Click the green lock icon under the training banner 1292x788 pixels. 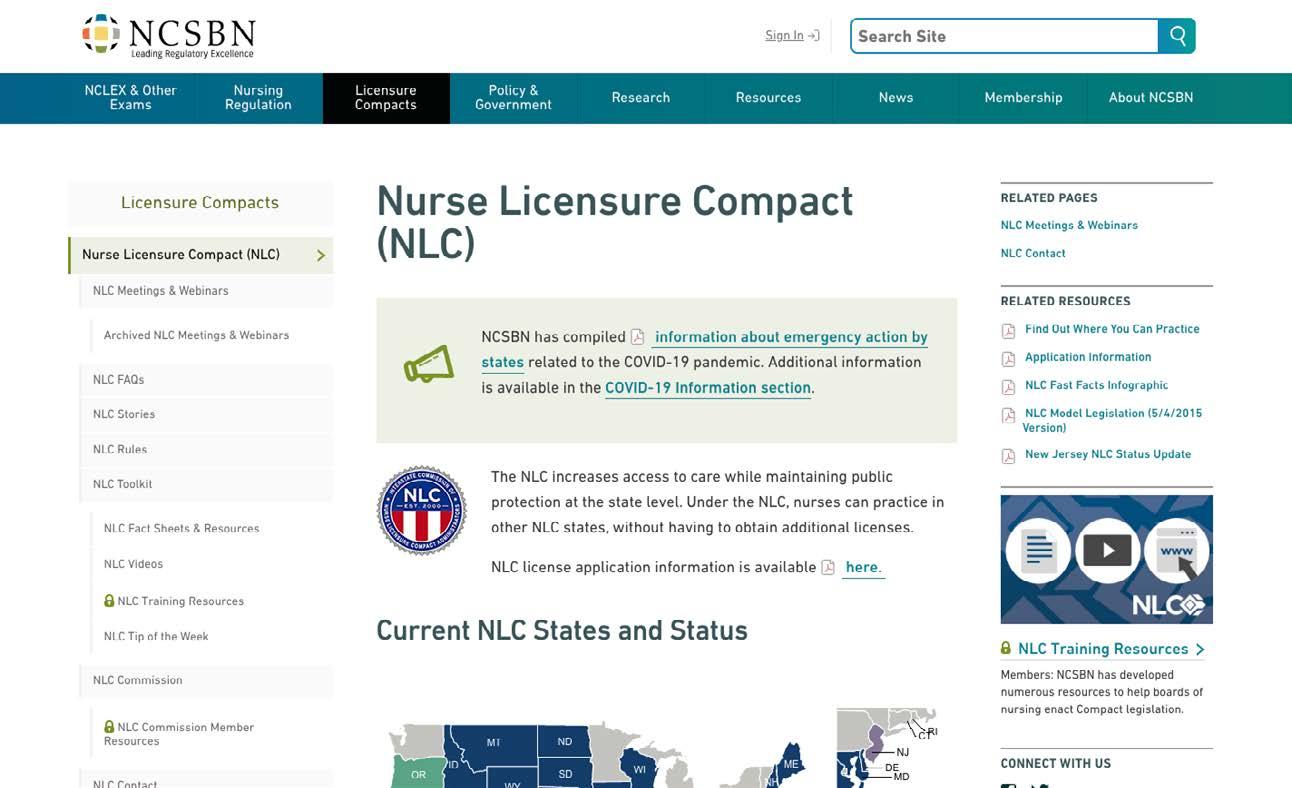(1006, 648)
